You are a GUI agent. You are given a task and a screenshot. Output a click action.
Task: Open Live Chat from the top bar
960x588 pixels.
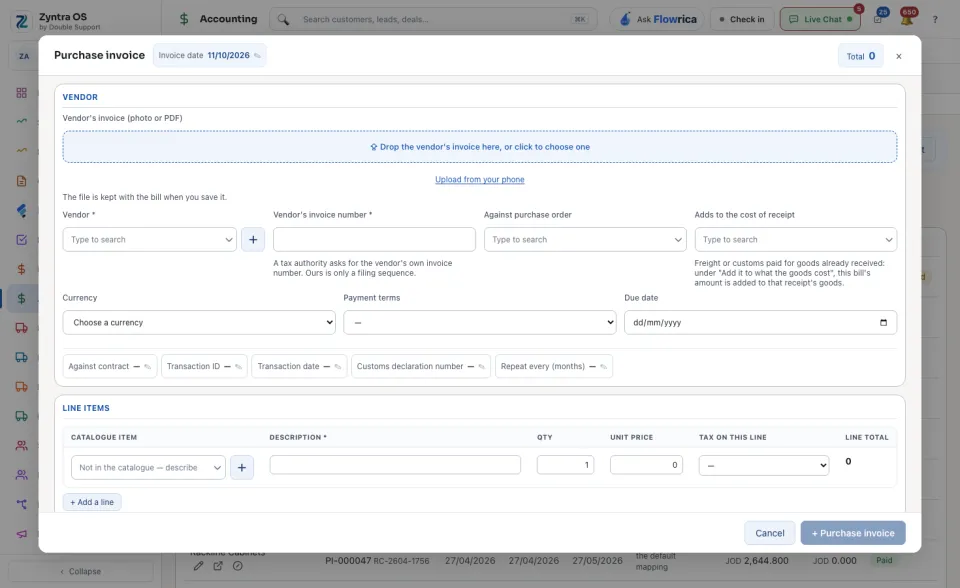click(x=820, y=20)
